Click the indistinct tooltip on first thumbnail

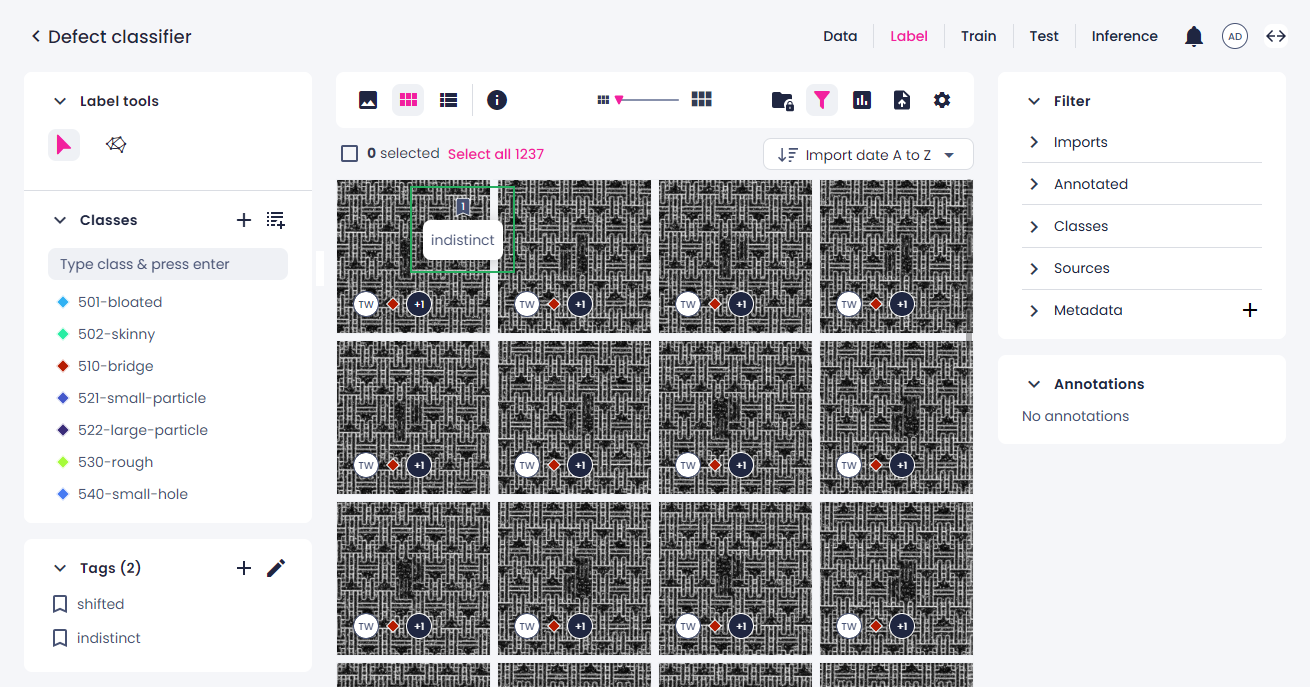click(463, 240)
